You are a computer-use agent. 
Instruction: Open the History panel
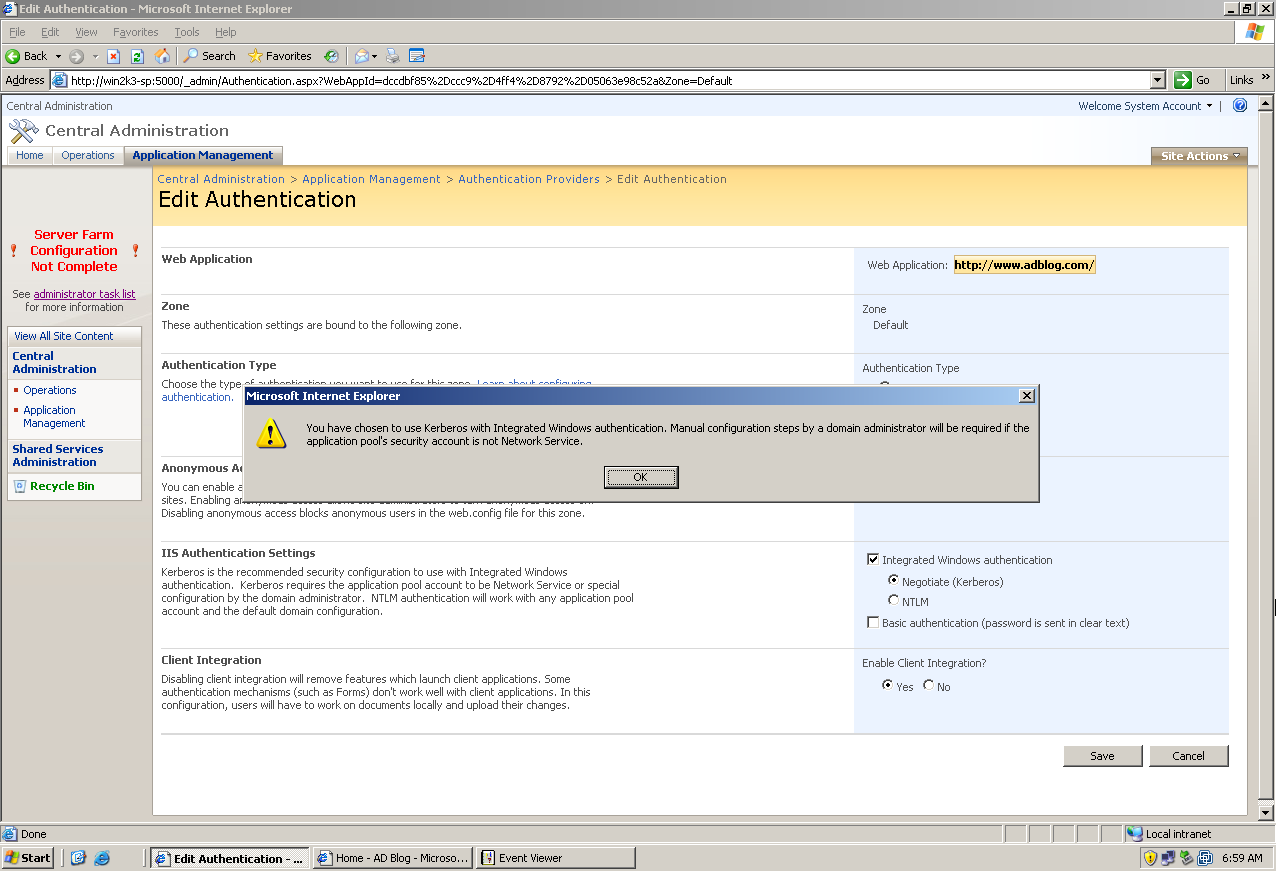coord(331,55)
